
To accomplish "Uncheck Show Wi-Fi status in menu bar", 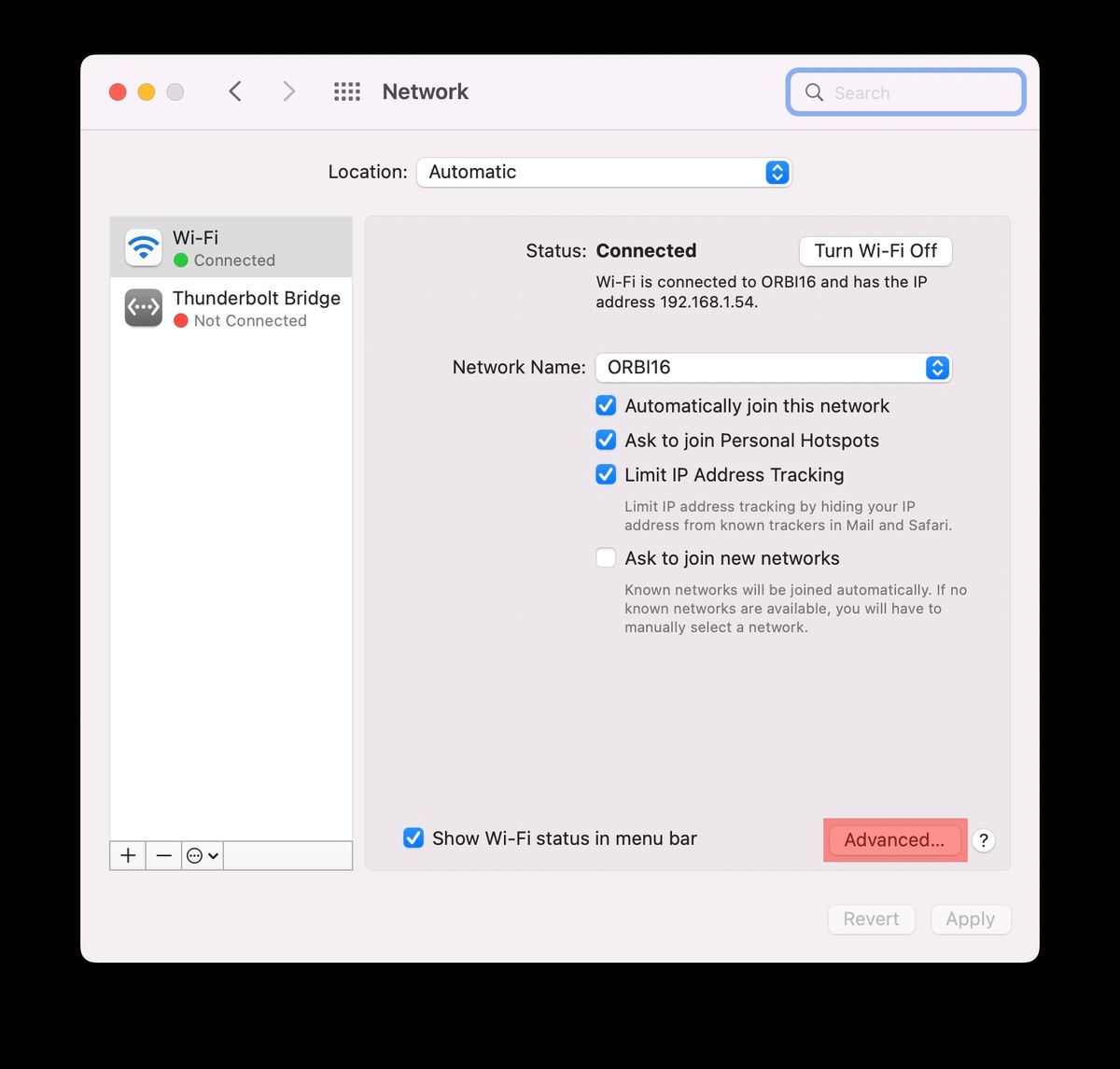I will click(413, 838).
